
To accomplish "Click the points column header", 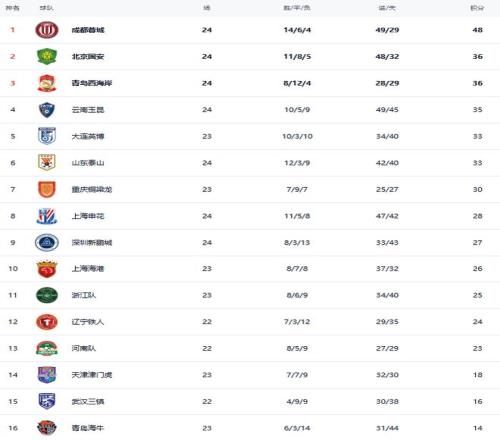I will pos(477,8).
